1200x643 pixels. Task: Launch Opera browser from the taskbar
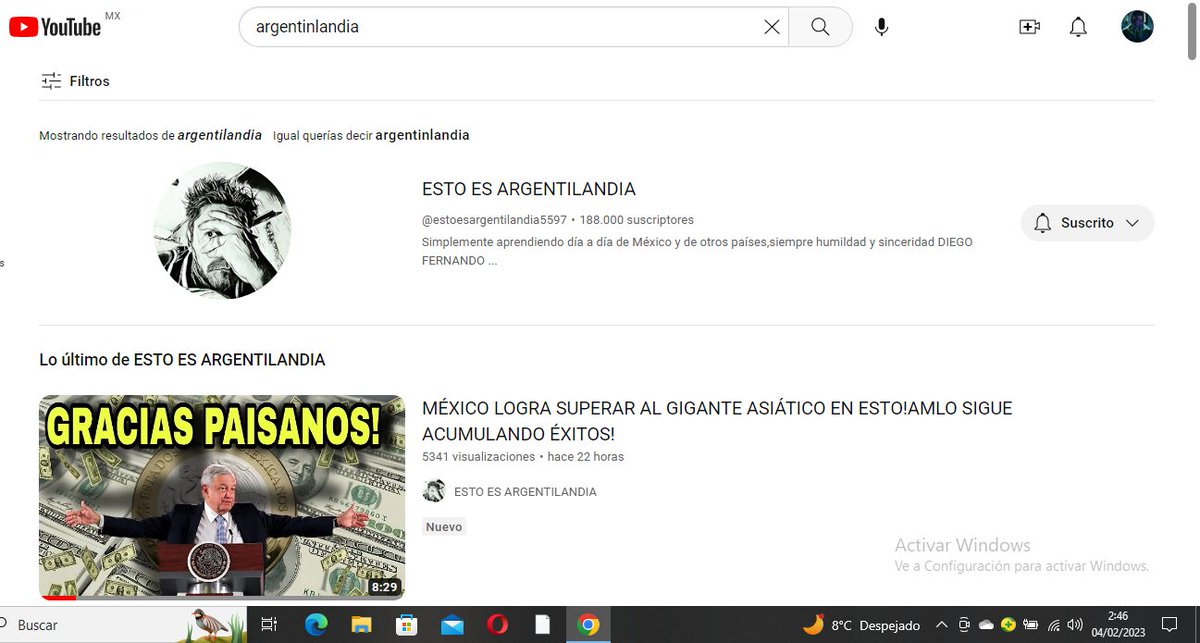click(x=497, y=625)
